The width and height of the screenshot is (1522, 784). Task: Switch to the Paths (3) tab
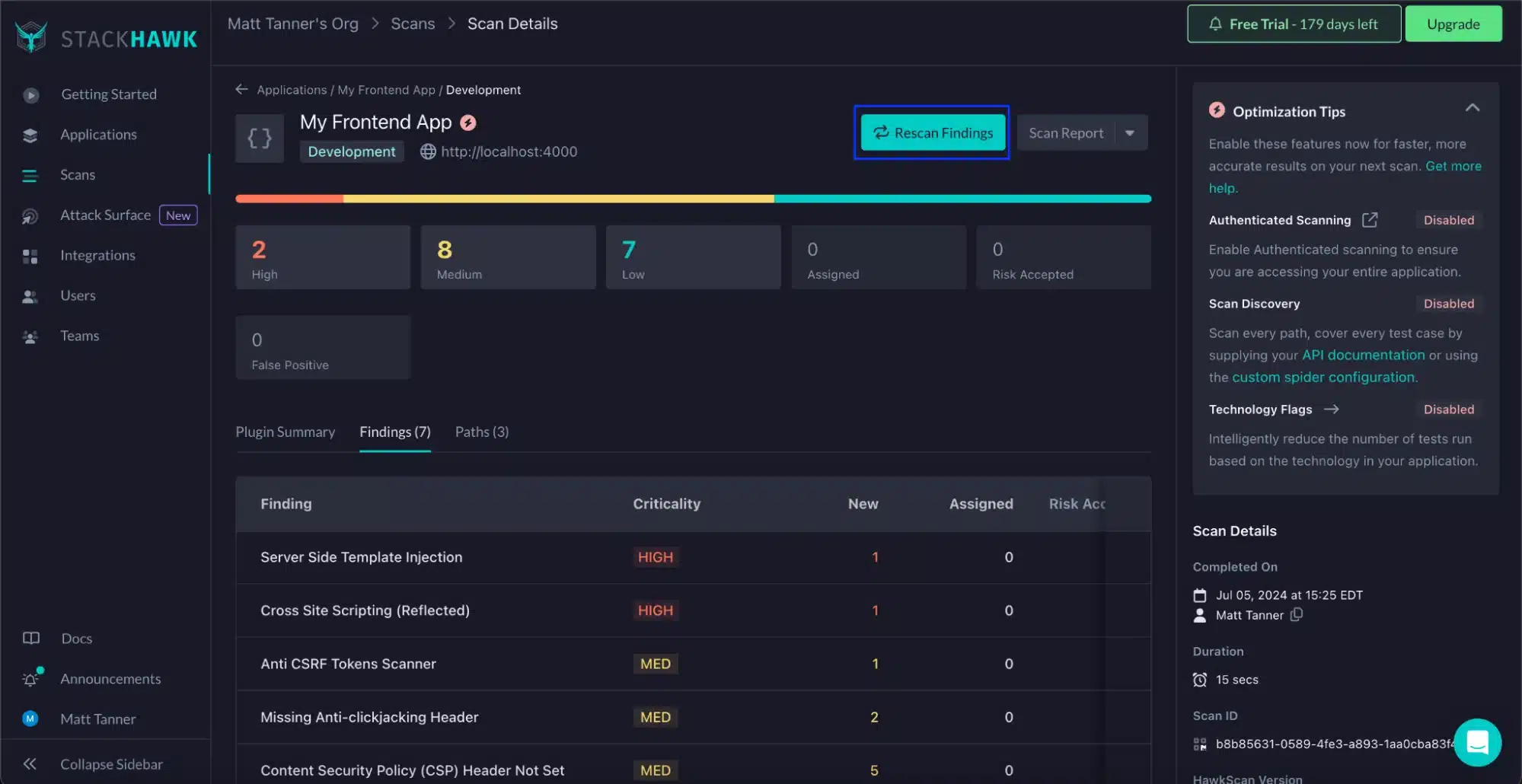[481, 432]
